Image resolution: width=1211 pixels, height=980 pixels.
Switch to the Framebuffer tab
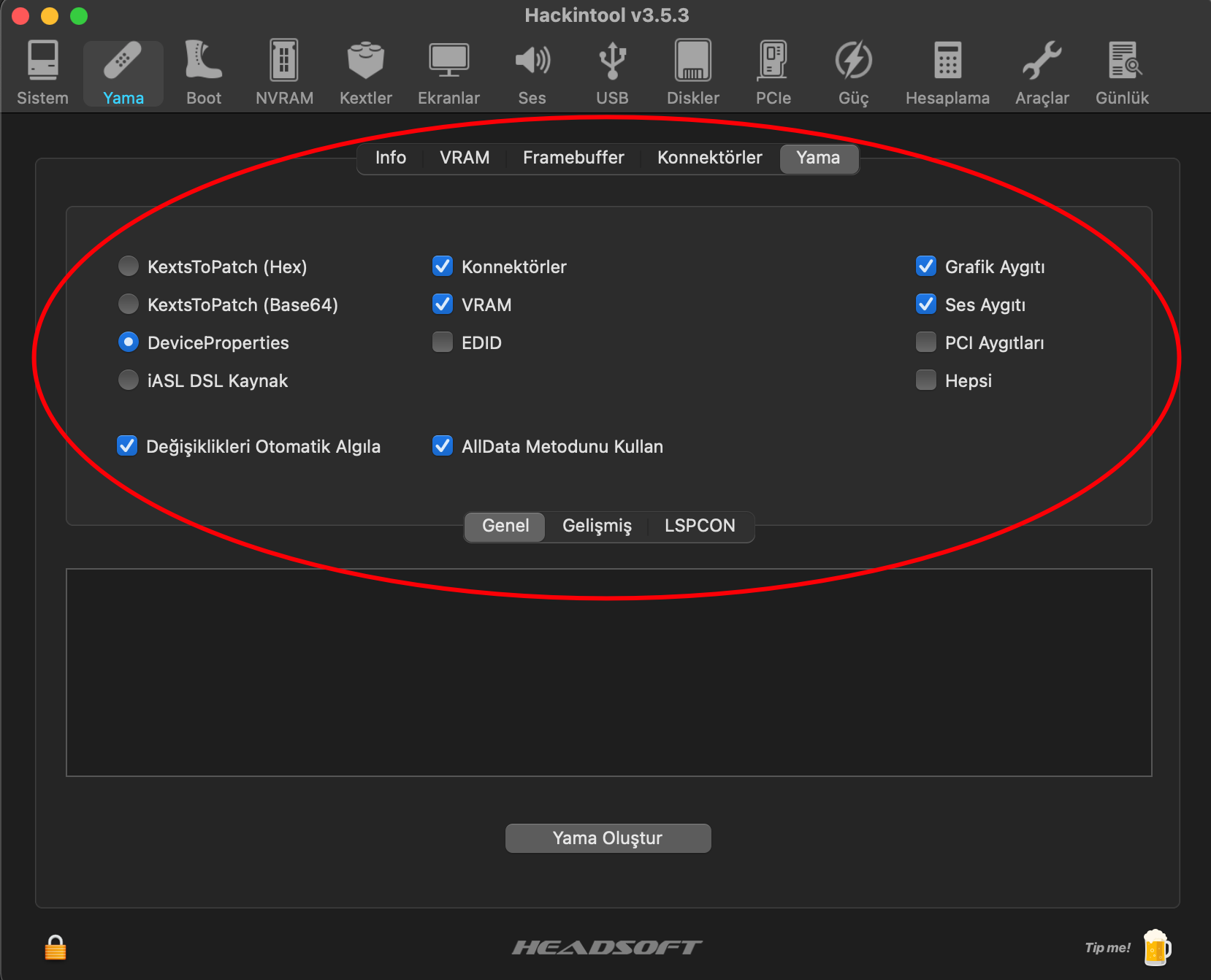pyautogui.click(x=573, y=158)
